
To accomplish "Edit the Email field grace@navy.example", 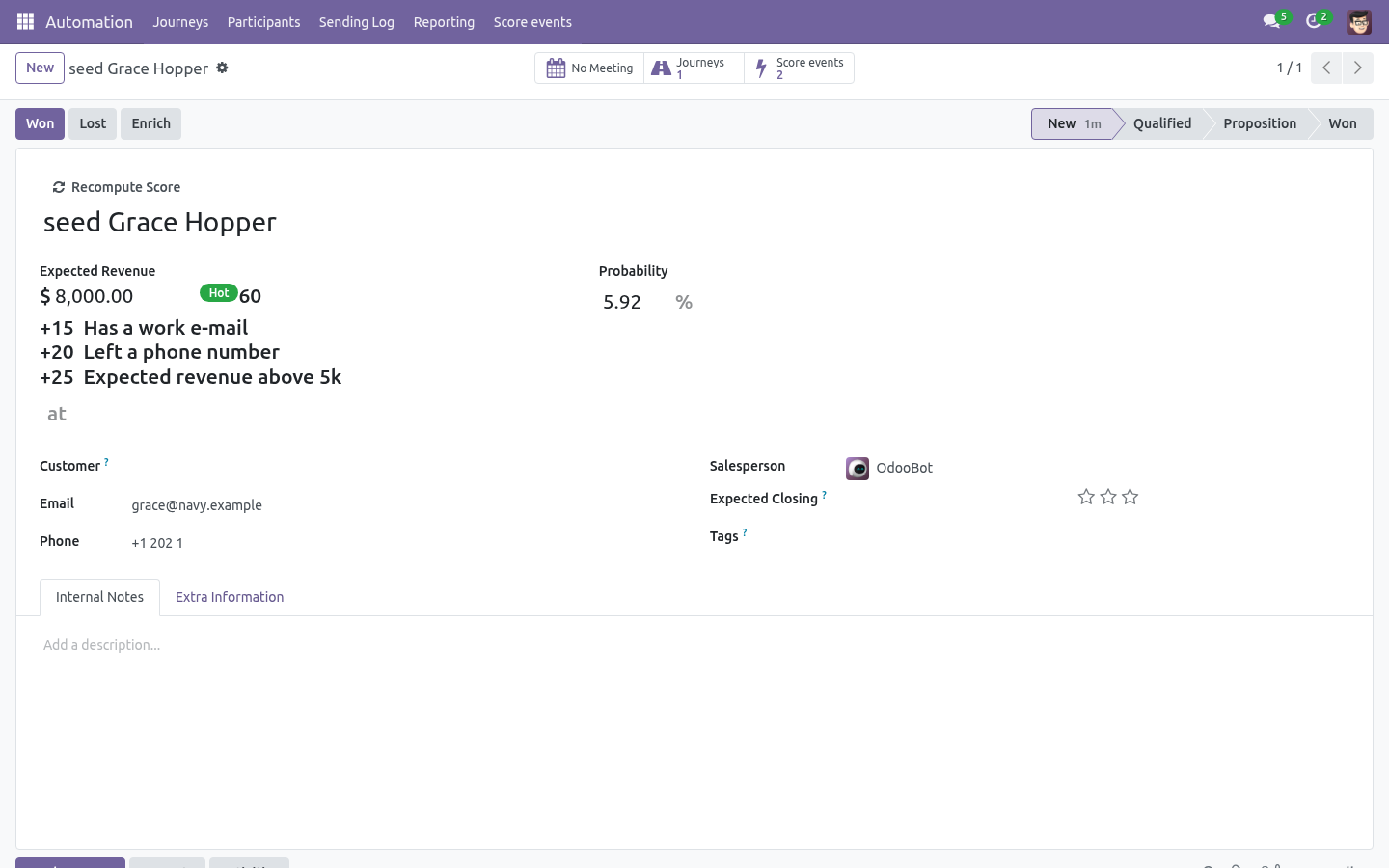I will pyautogui.click(x=400, y=505).
